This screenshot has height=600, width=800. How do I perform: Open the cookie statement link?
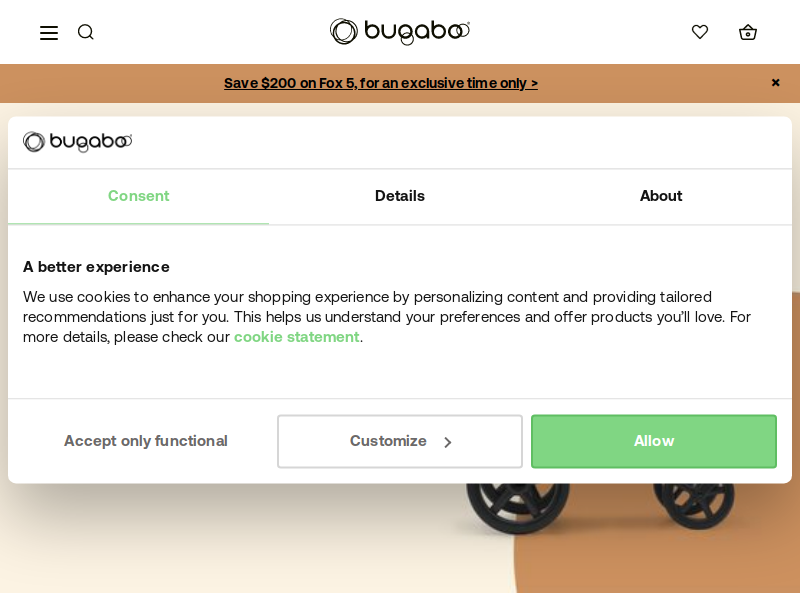296,337
